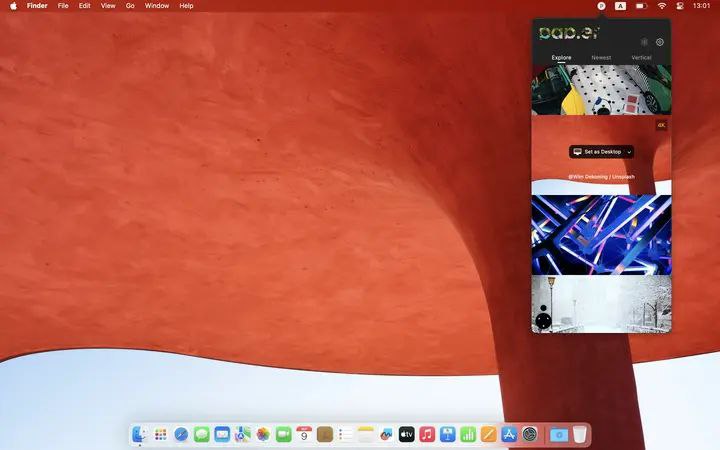Open the File menu
The image size is (720, 450).
pos(63,6)
